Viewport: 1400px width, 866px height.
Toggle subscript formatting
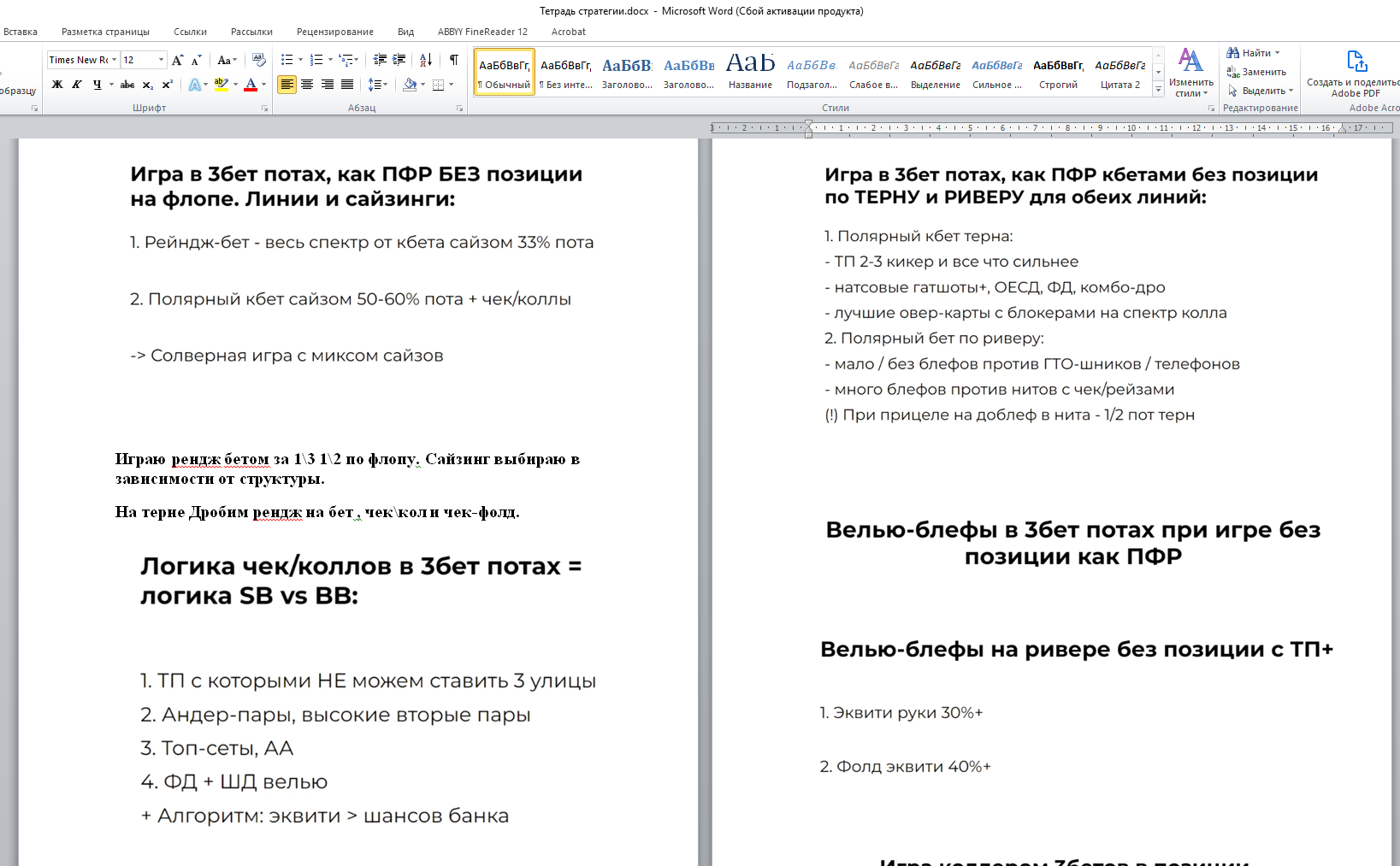148,85
